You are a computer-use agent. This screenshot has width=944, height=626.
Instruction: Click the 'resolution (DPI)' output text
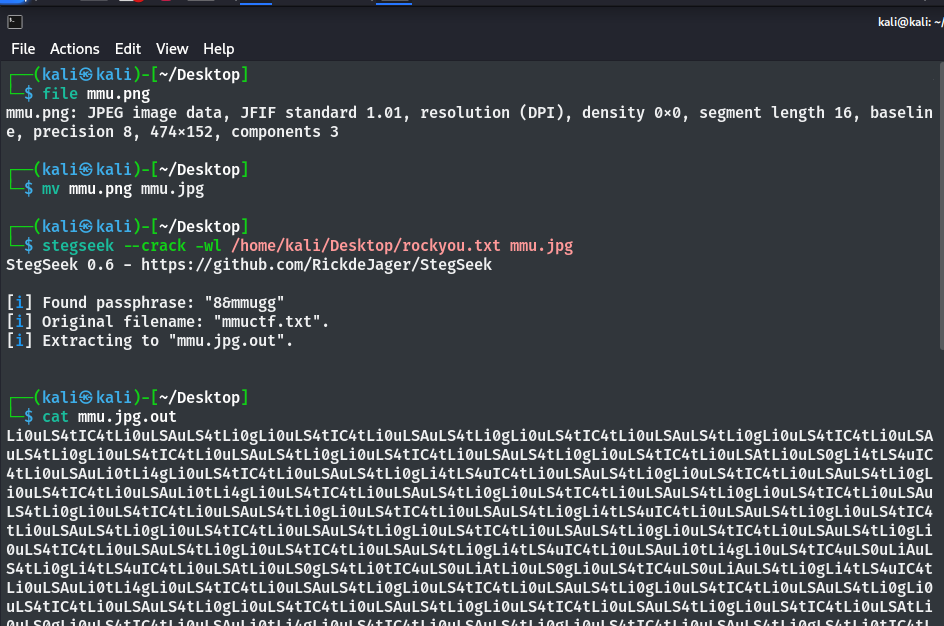(494, 113)
